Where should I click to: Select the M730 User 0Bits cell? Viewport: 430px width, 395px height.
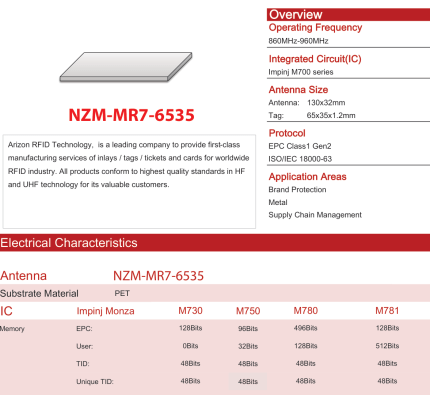(190, 346)
